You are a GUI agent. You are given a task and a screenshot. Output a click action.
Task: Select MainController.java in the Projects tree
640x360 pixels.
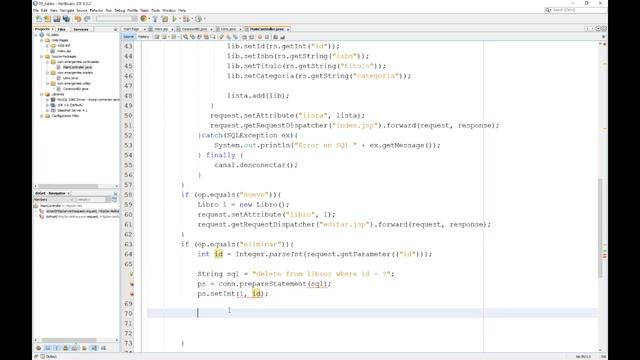pyautogui.click(x=77, y=67)
